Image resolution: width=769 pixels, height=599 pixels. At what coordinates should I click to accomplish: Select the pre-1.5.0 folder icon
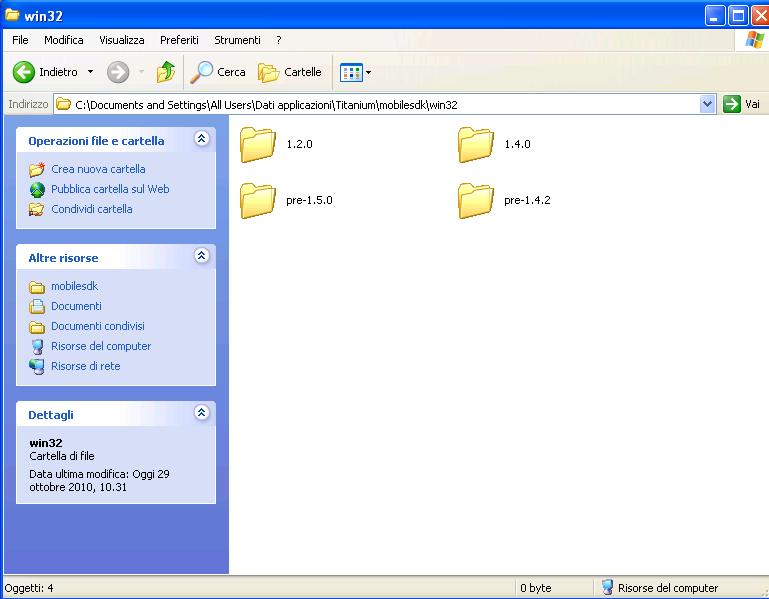coord(257,200)
